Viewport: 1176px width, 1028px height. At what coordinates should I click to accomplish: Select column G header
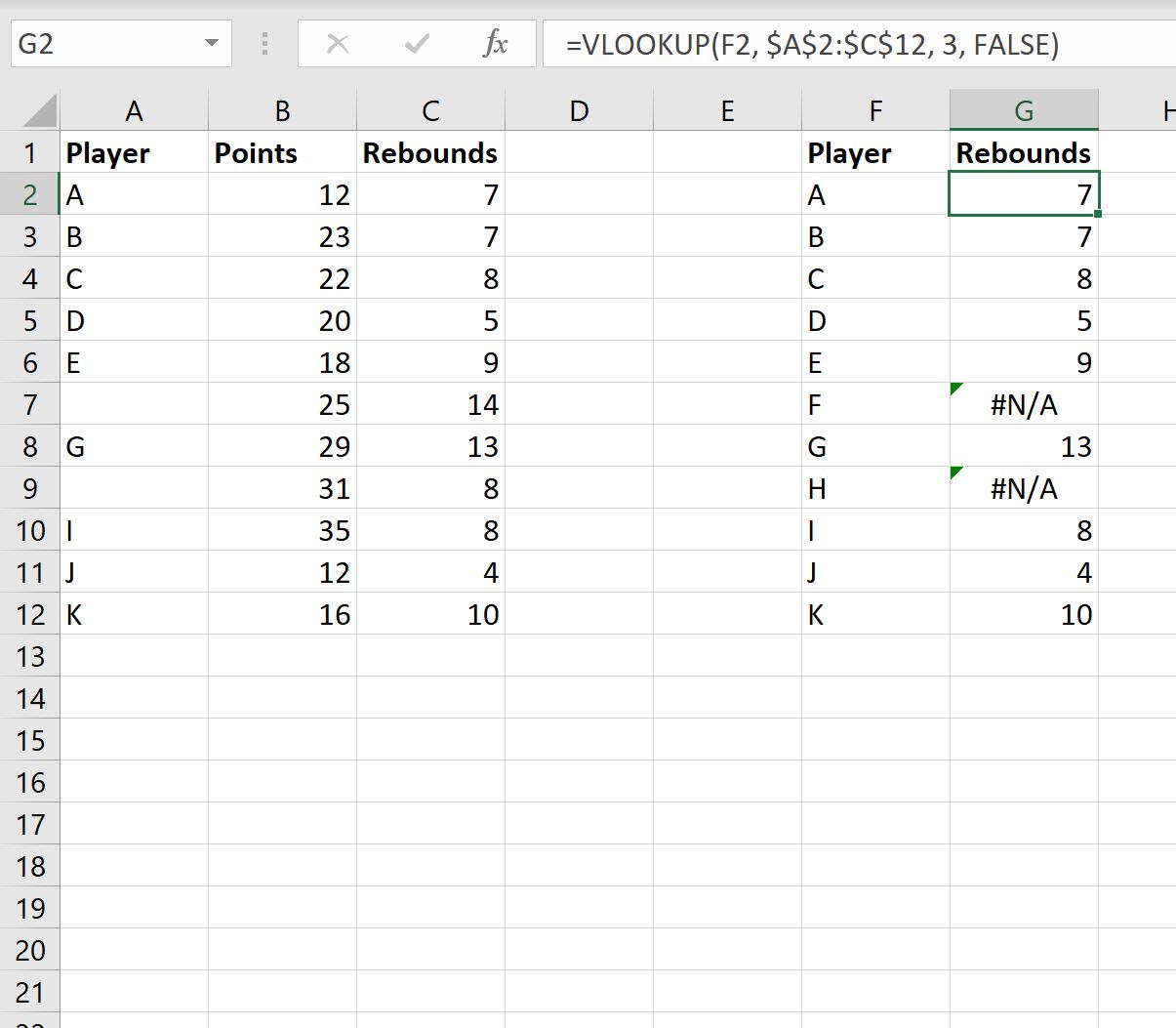click(1023, 110)
